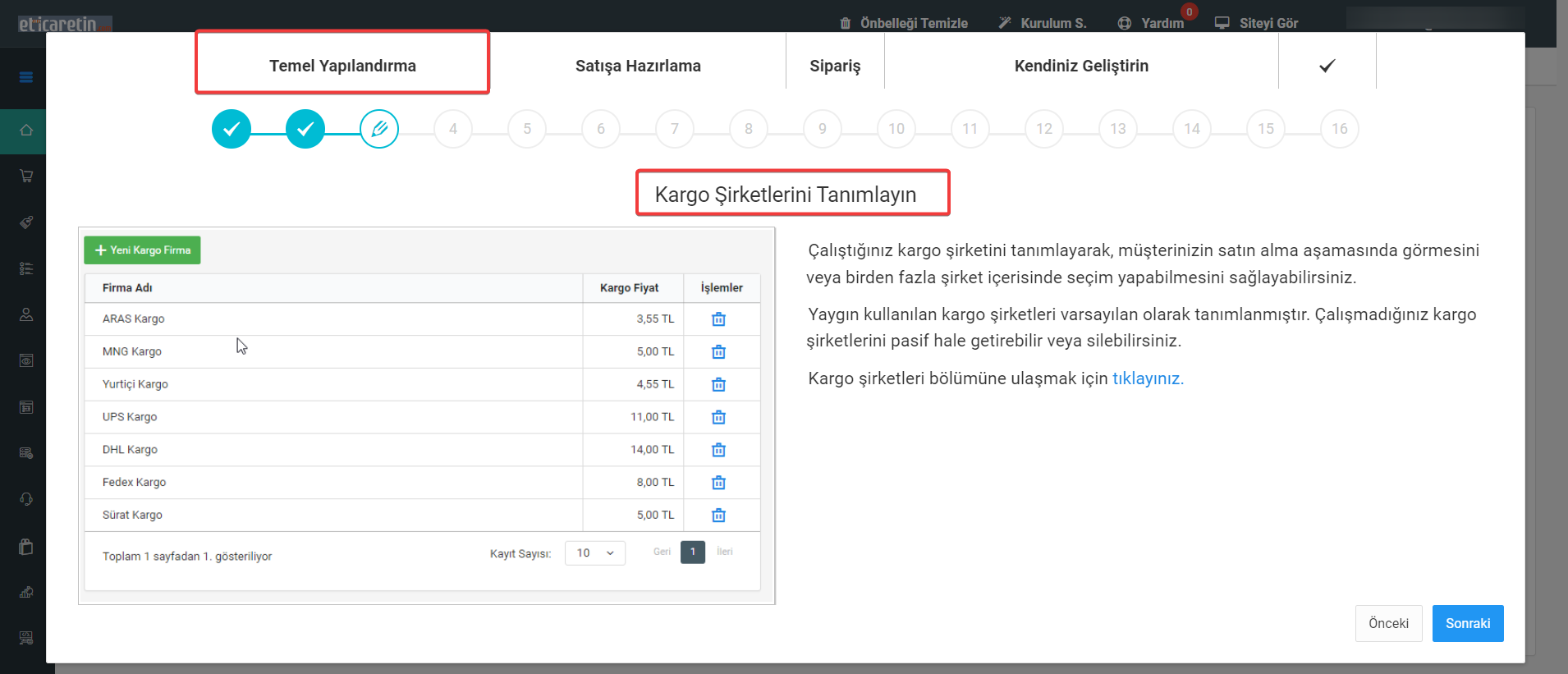Image resolution: width=1568 pixels, height=674 pixels.
Task: Select UPS Kargo firm name
Action: pos(130,417)
